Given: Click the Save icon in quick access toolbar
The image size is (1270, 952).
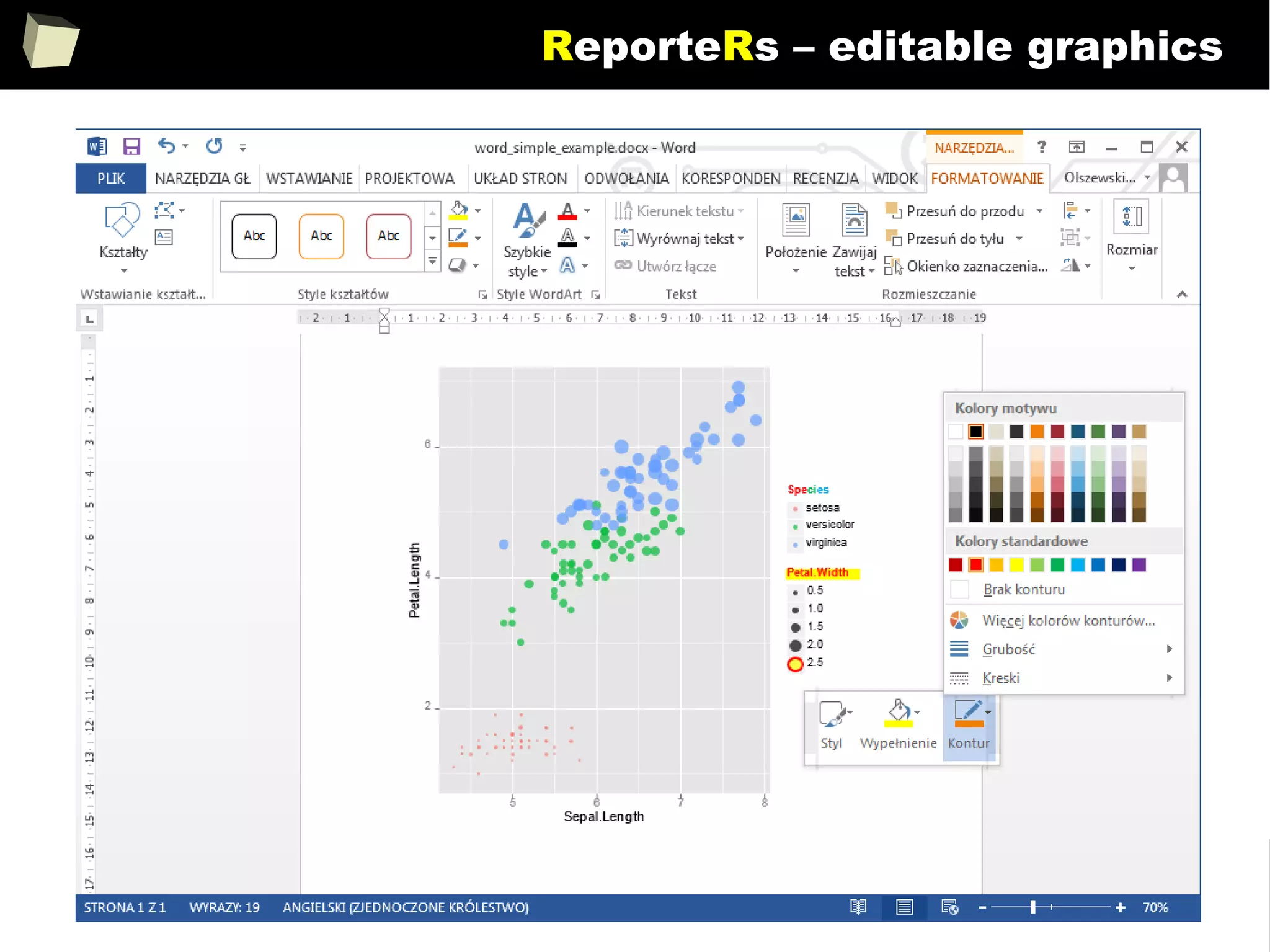Looking at the screenshot, I should 131,147.
